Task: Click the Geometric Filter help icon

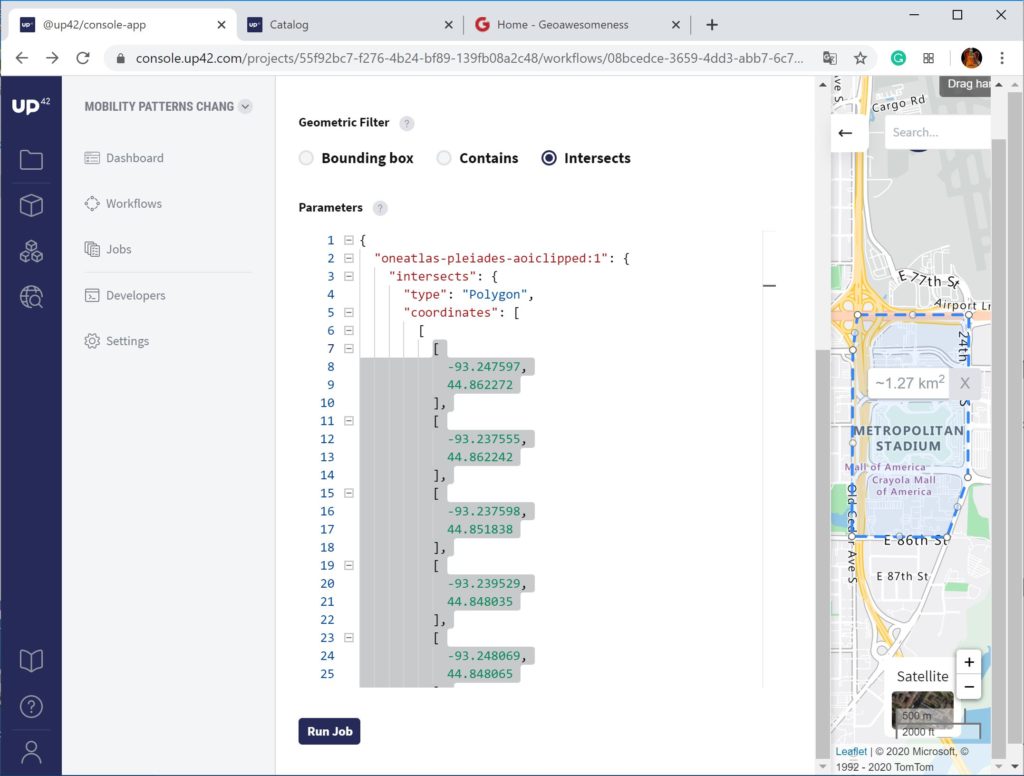Action: 406,123
